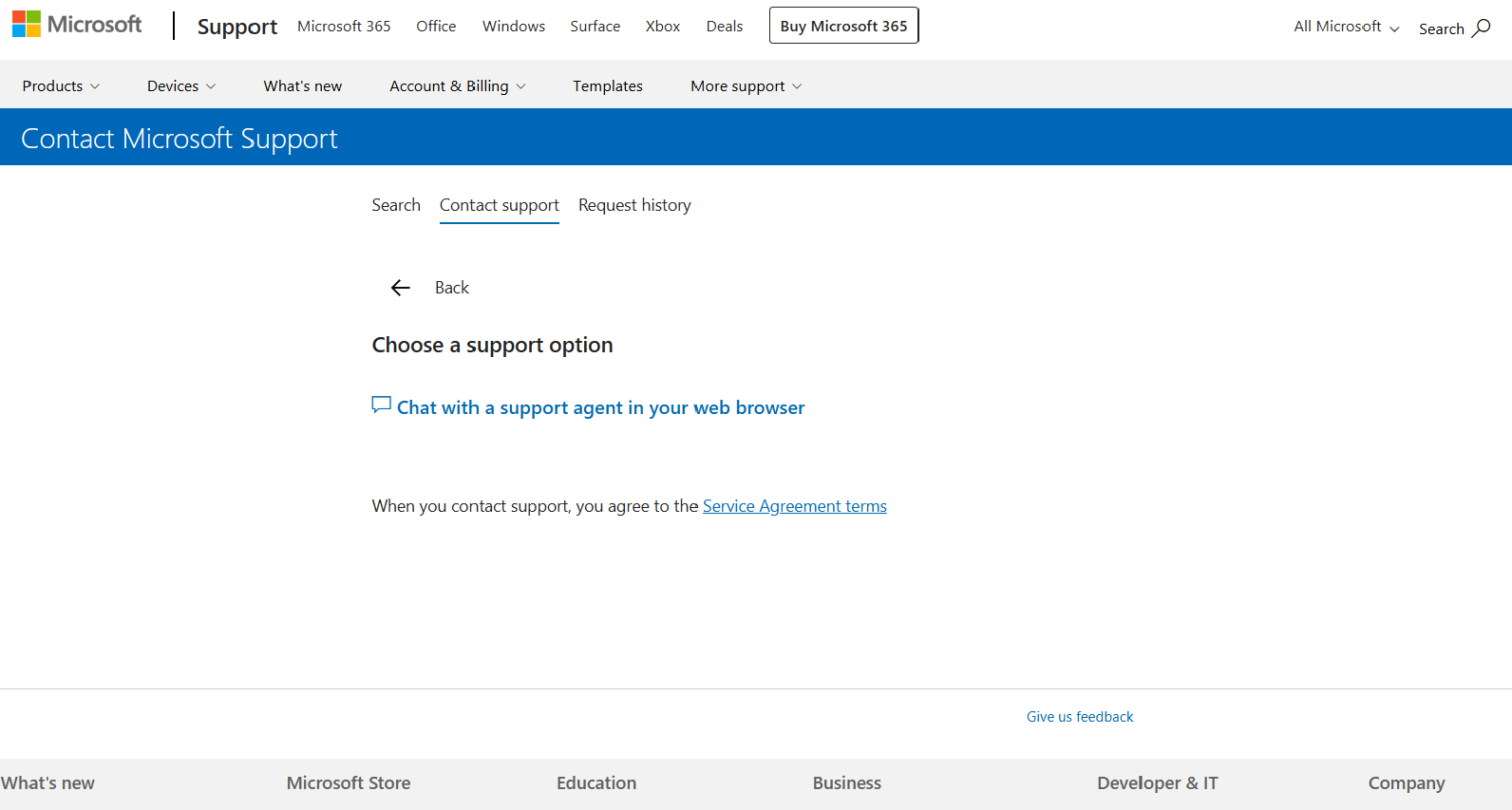Open Microsoft 365 in top navigation
Viewport: 1512px width, 810px height.
(344, 27)
